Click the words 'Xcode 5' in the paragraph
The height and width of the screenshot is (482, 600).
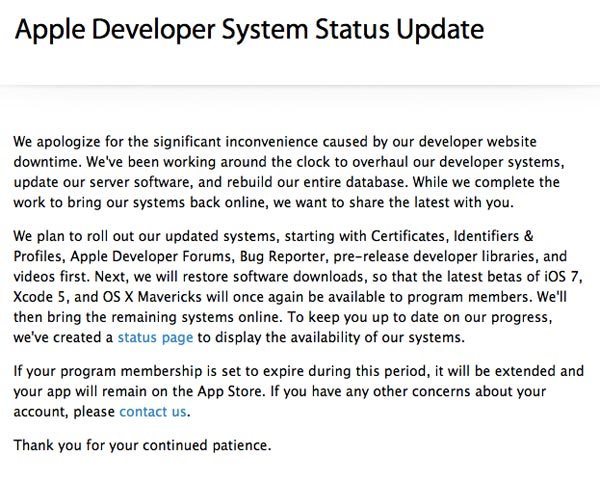(41, 297)
